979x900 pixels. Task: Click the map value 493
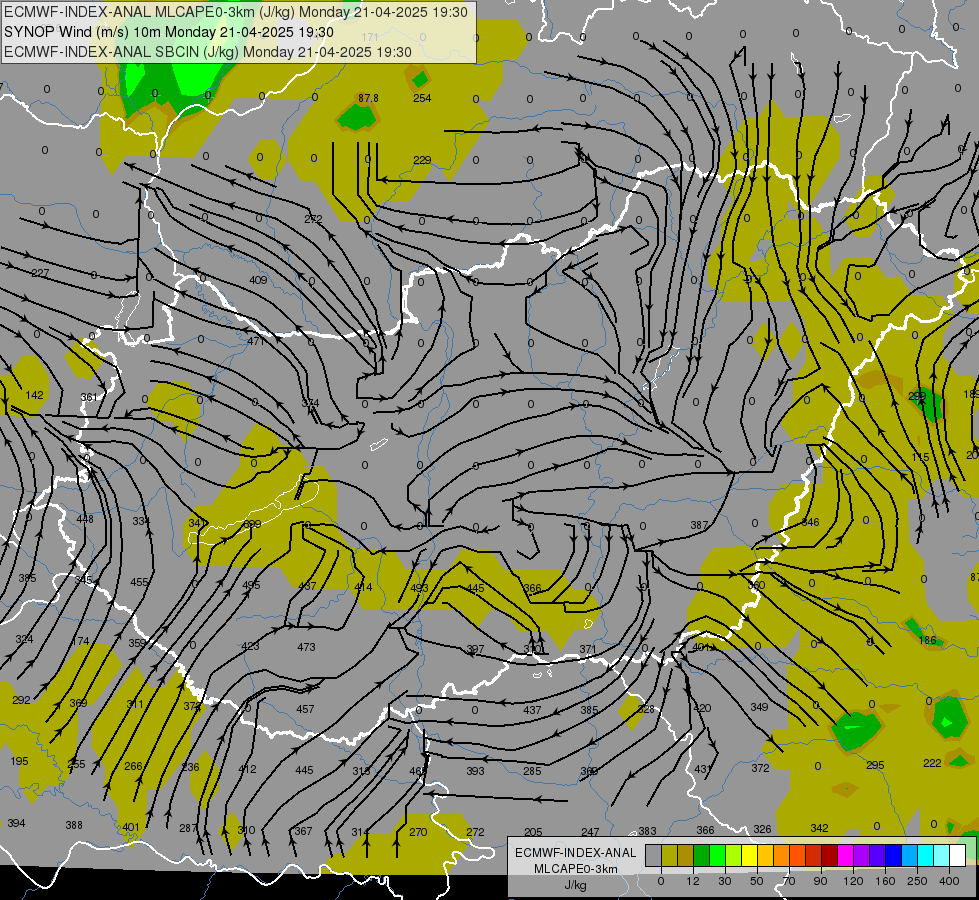(420, 588)
